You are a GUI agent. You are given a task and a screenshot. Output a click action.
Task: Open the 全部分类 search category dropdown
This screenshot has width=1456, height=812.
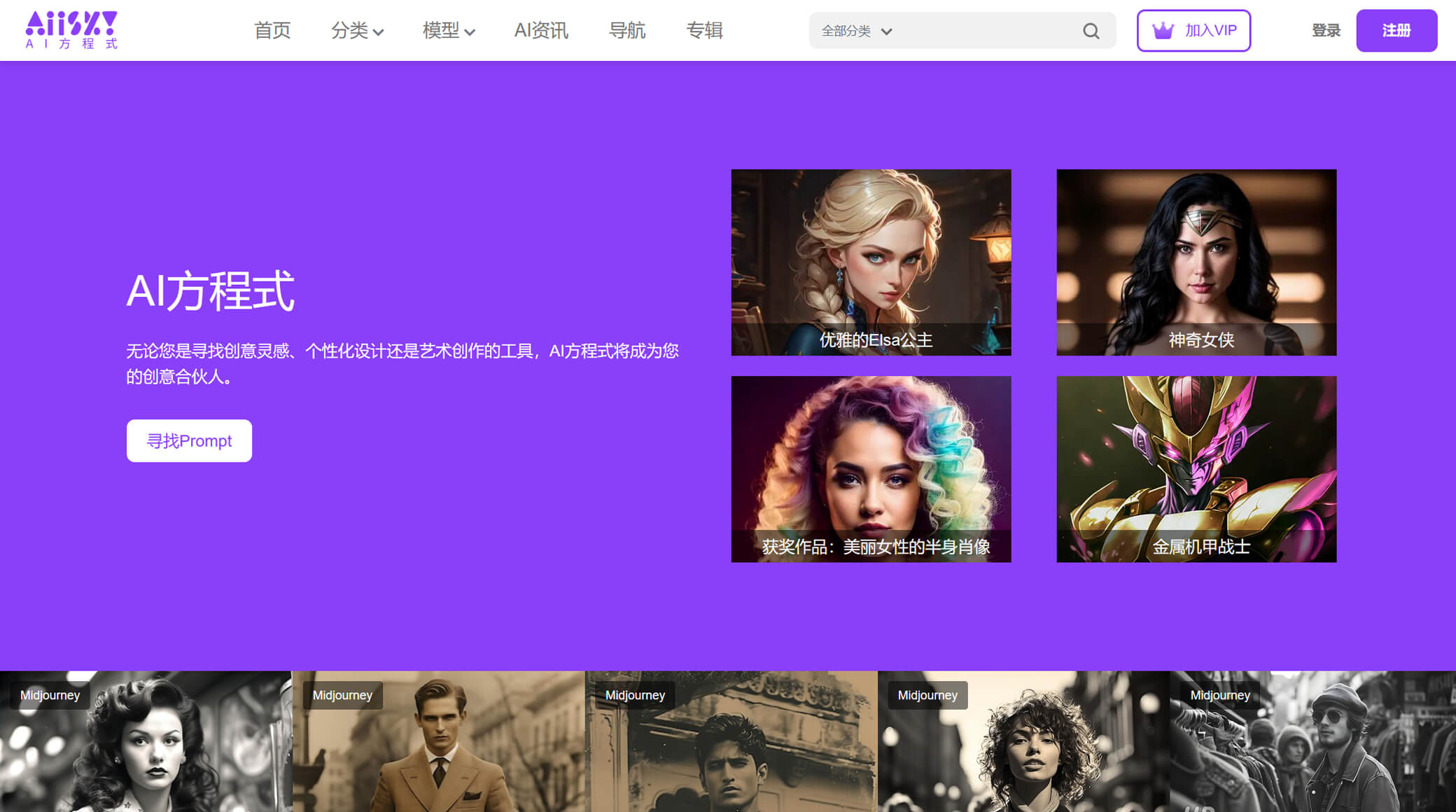856,31
